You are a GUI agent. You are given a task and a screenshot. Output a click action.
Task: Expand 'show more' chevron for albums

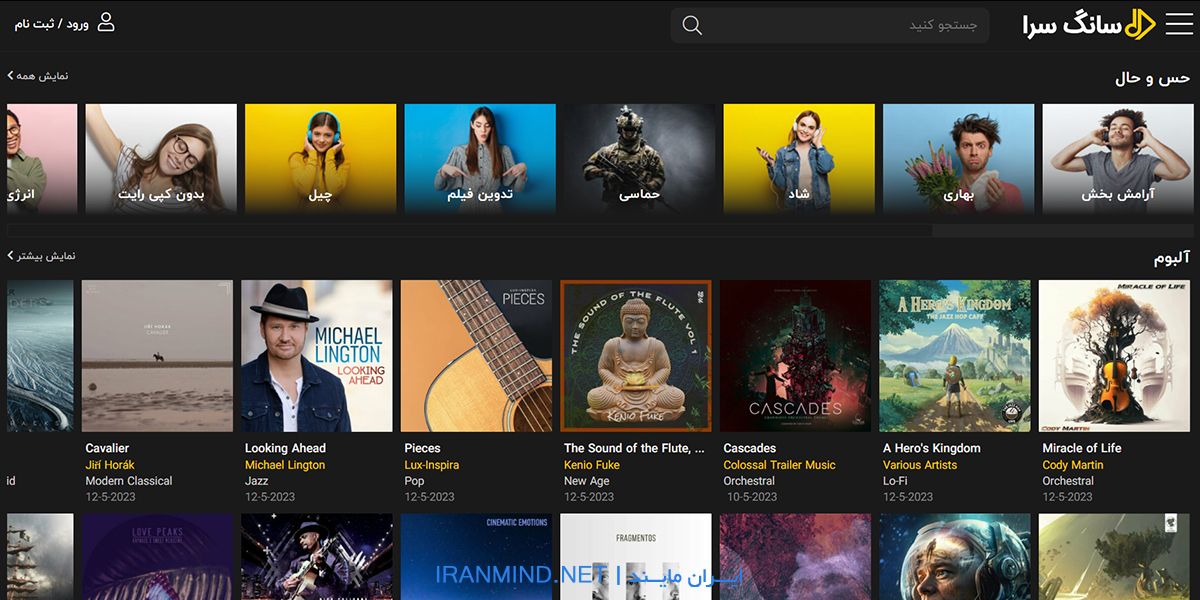(x=11, y=256)
